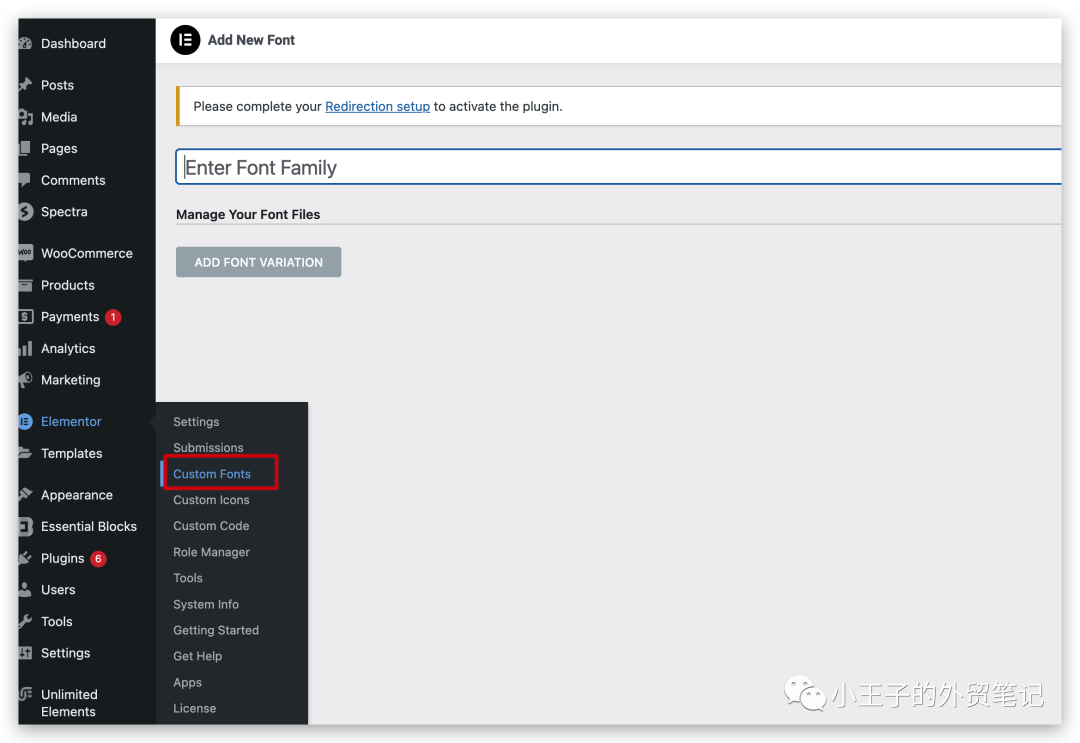
Task: Select Custom Fonts in the submenu
Action: 212,474
